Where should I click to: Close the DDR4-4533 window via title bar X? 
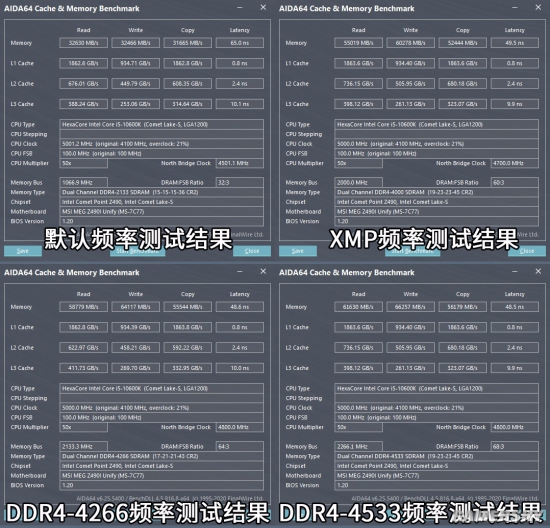pyautogui.click(x=538, y=272)
